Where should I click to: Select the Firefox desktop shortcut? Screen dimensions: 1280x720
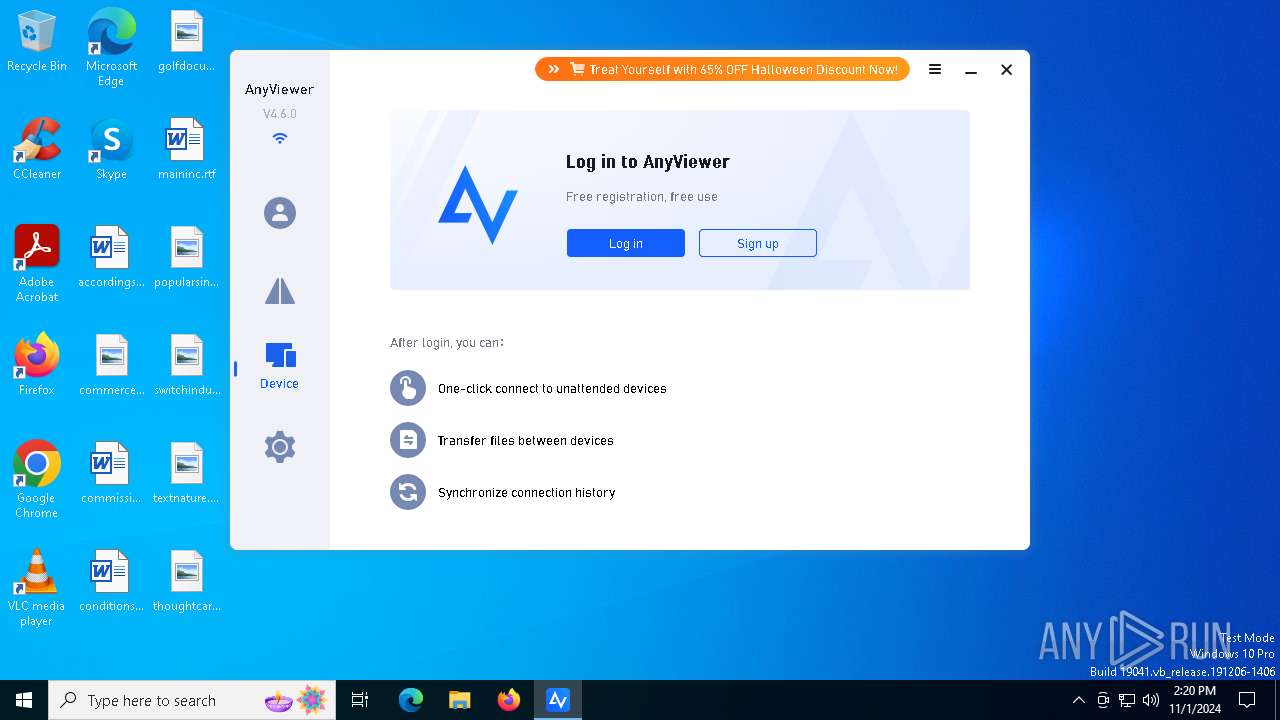pyautogui.click(x=37, y=366)
